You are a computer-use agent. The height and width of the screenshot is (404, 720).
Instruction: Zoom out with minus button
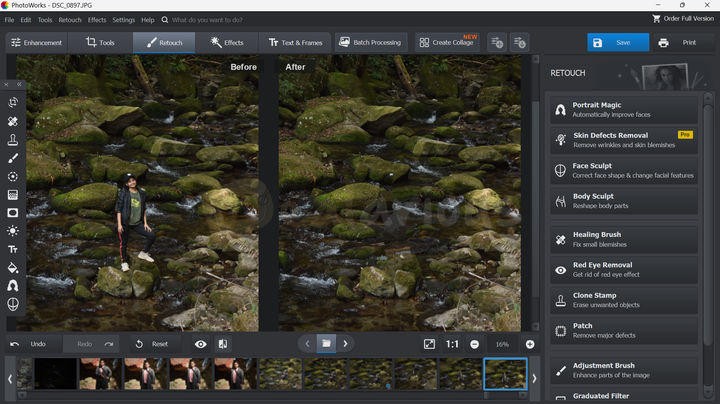click(x=474, y=344)
